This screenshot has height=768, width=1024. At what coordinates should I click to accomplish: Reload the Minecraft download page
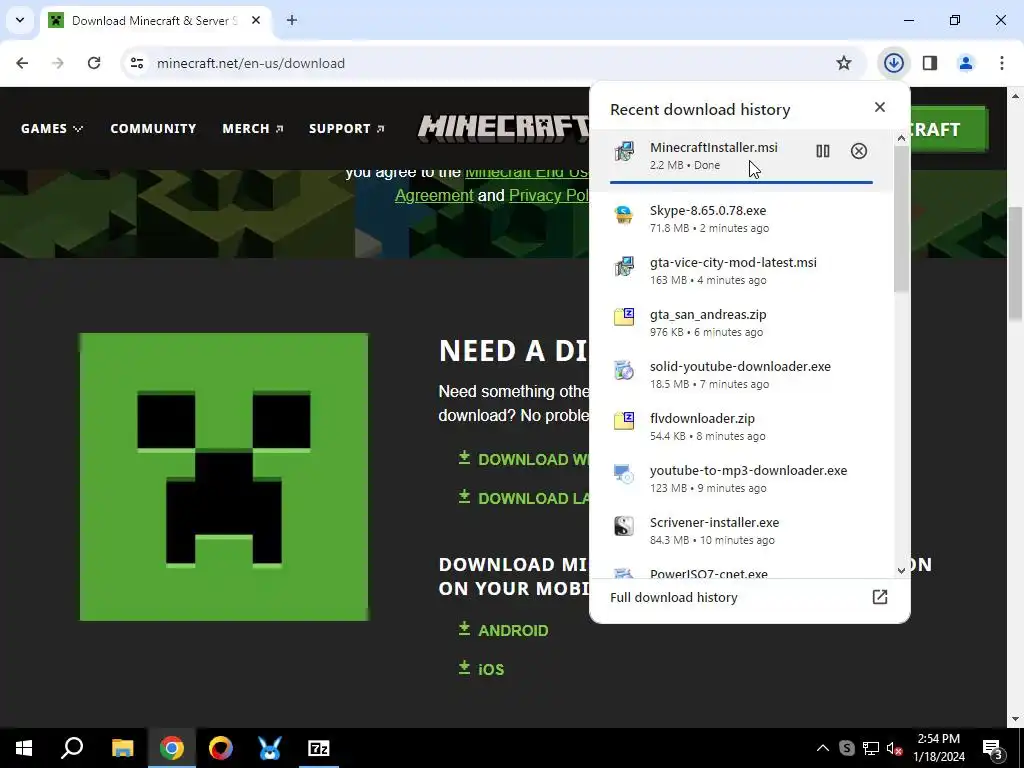coord(94,63)
